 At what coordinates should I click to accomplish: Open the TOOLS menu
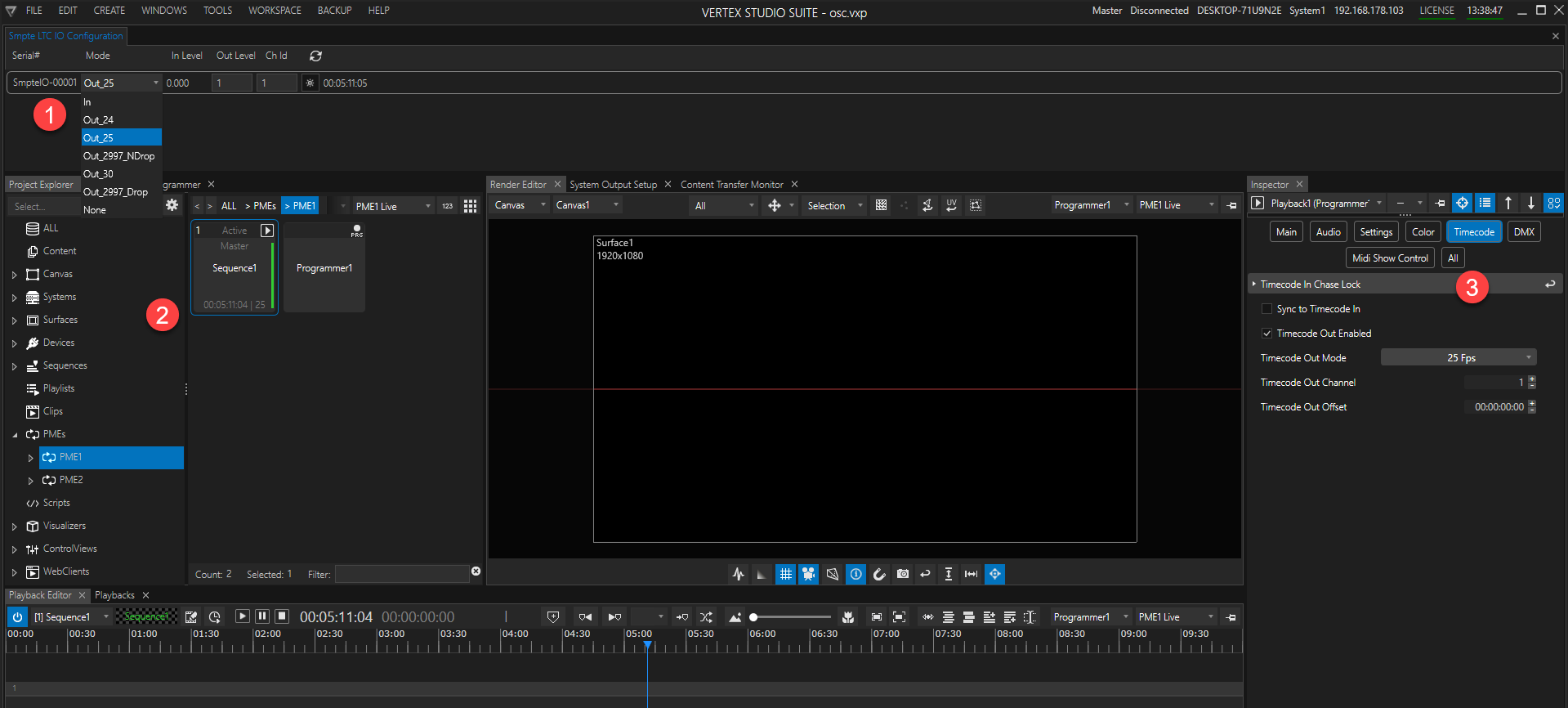click(217, 11)
